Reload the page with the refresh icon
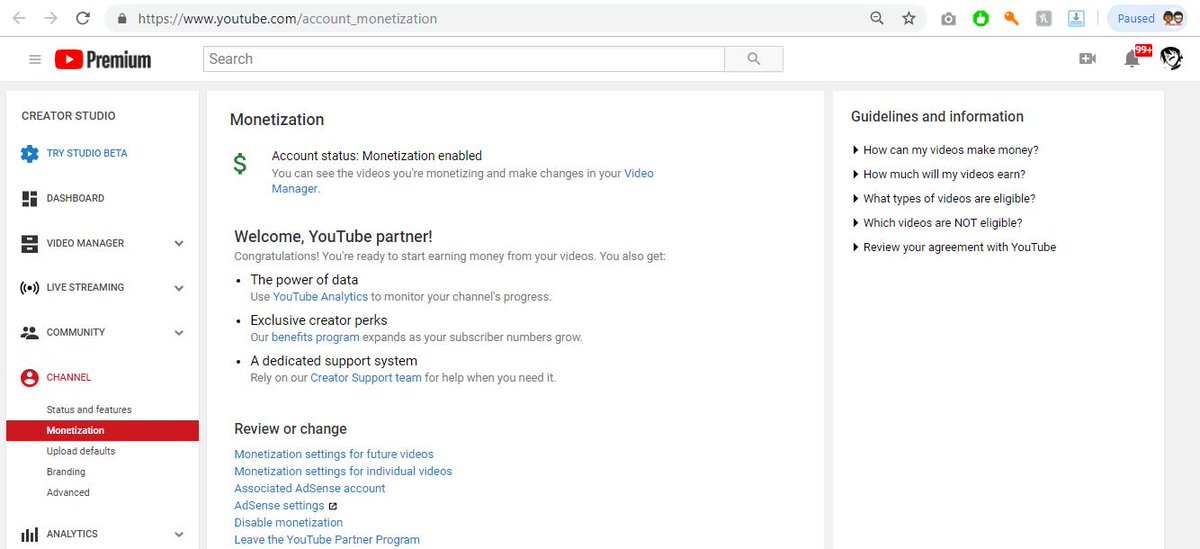1200x549 pixels. (x=83, y=18)
